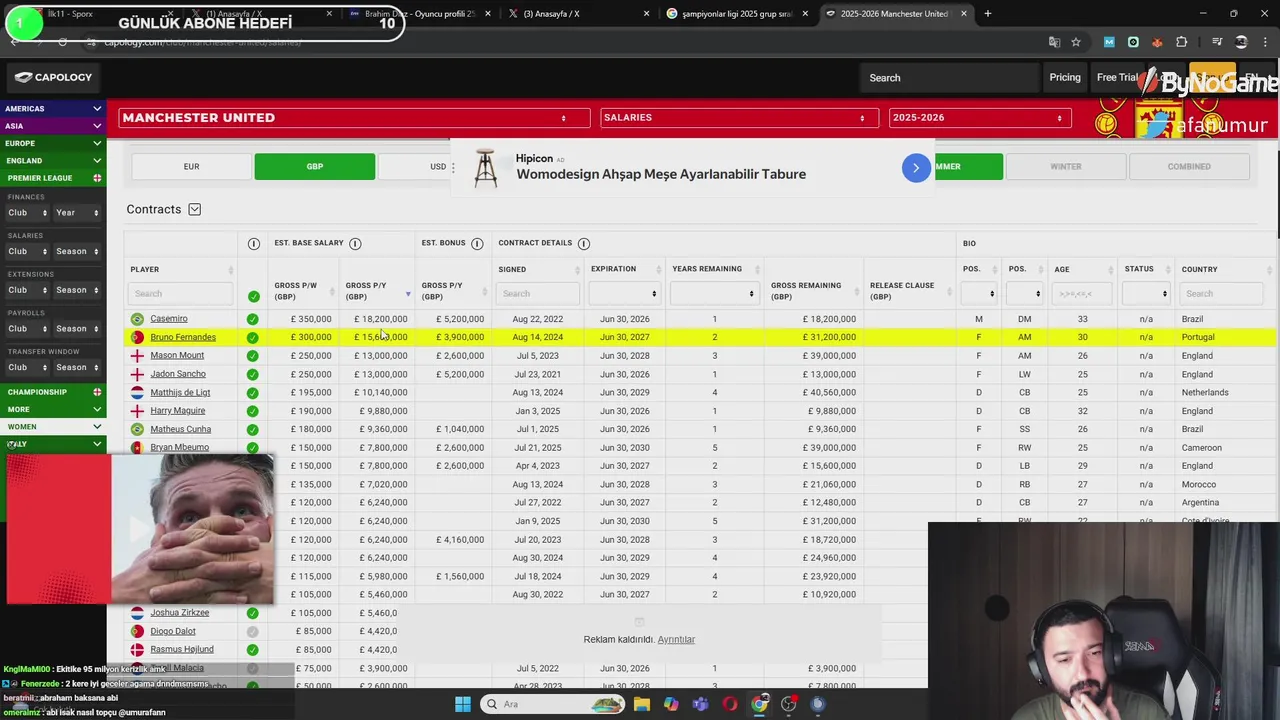This screenshot has width=1280, height=720.
Task: Select the Combined window button
Action: 1189,167
